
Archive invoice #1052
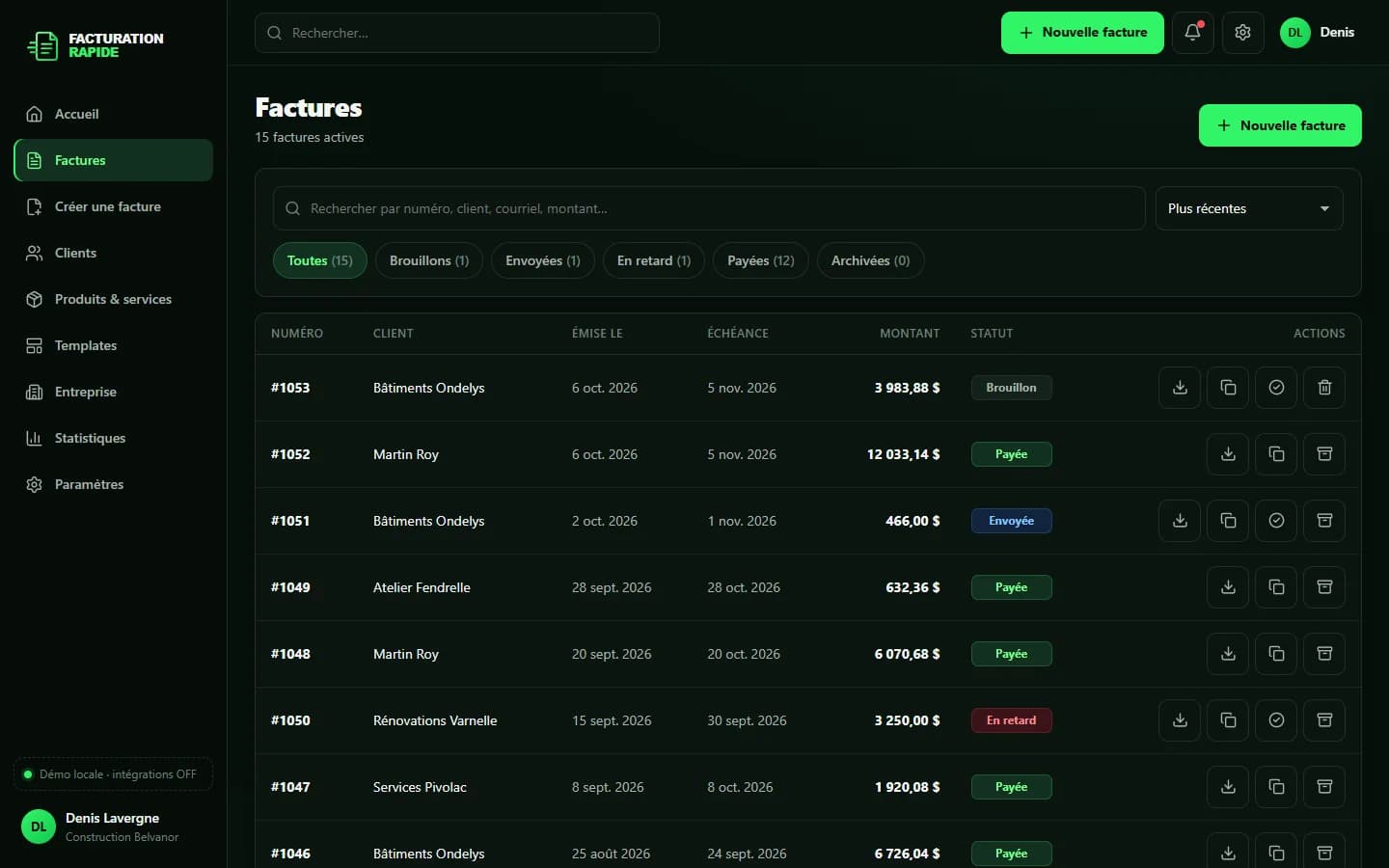1324,454
